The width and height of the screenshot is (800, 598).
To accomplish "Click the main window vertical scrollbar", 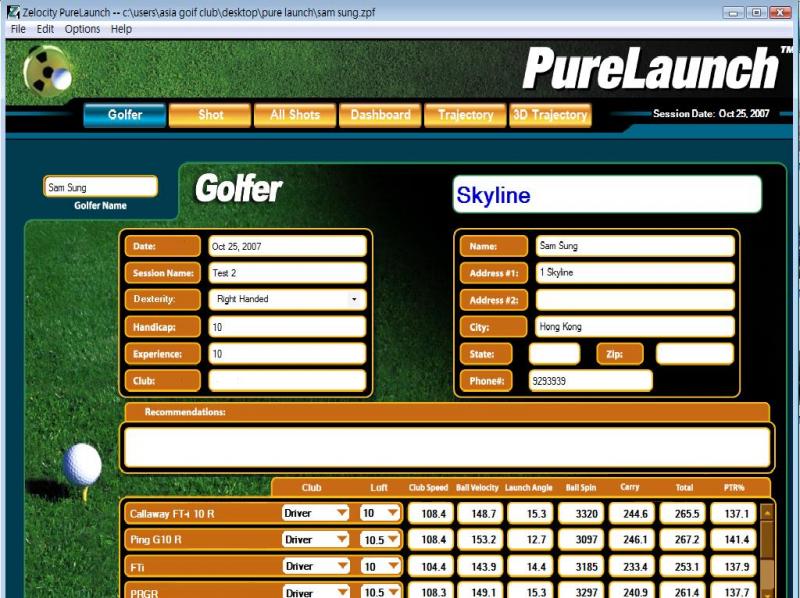I will (x=794, y=300).
